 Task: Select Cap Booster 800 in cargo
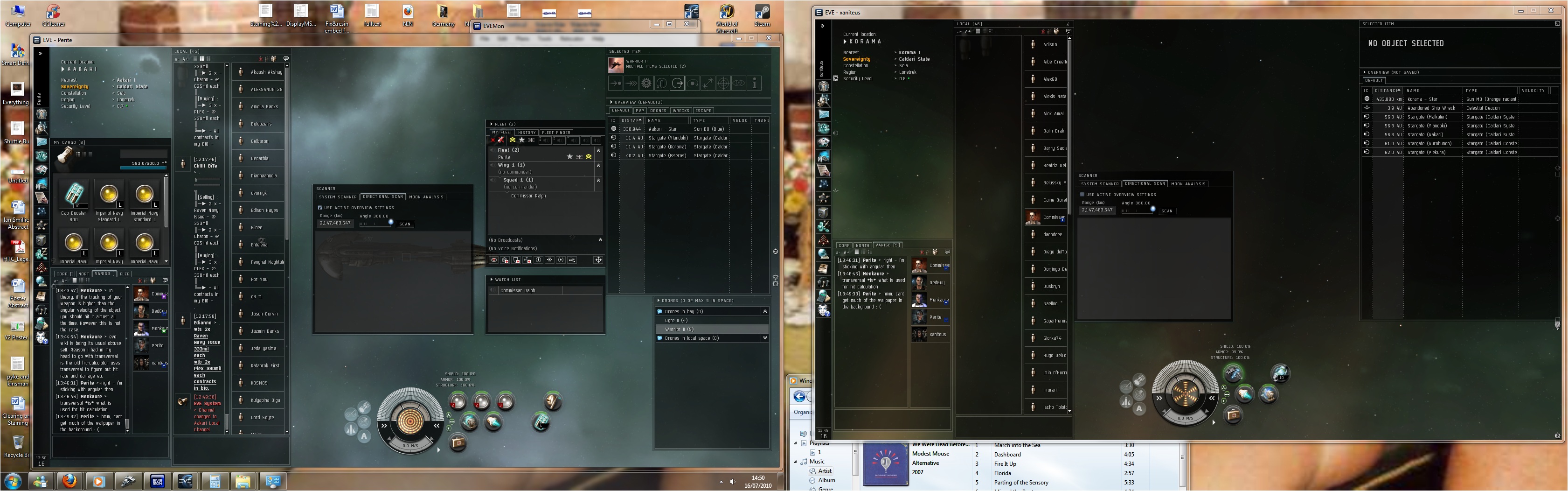[x=74, y=200]
